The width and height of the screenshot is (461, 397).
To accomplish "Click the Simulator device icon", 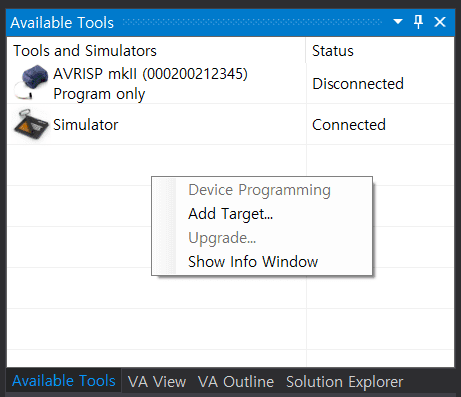I will click(x=31, y=125).
